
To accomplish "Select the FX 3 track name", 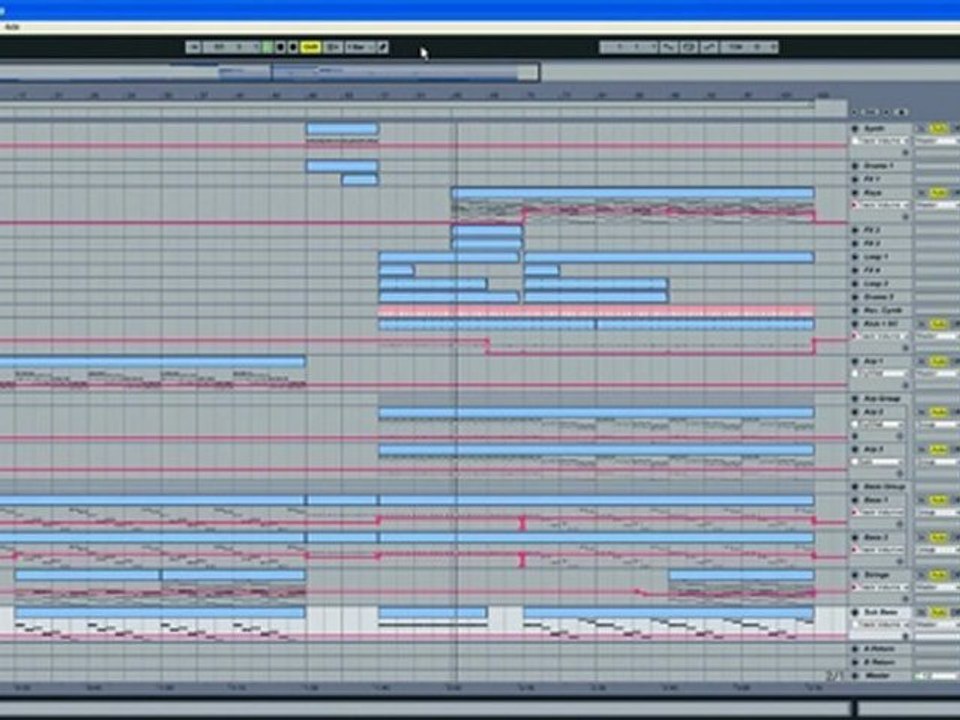I will pos(872,244).
